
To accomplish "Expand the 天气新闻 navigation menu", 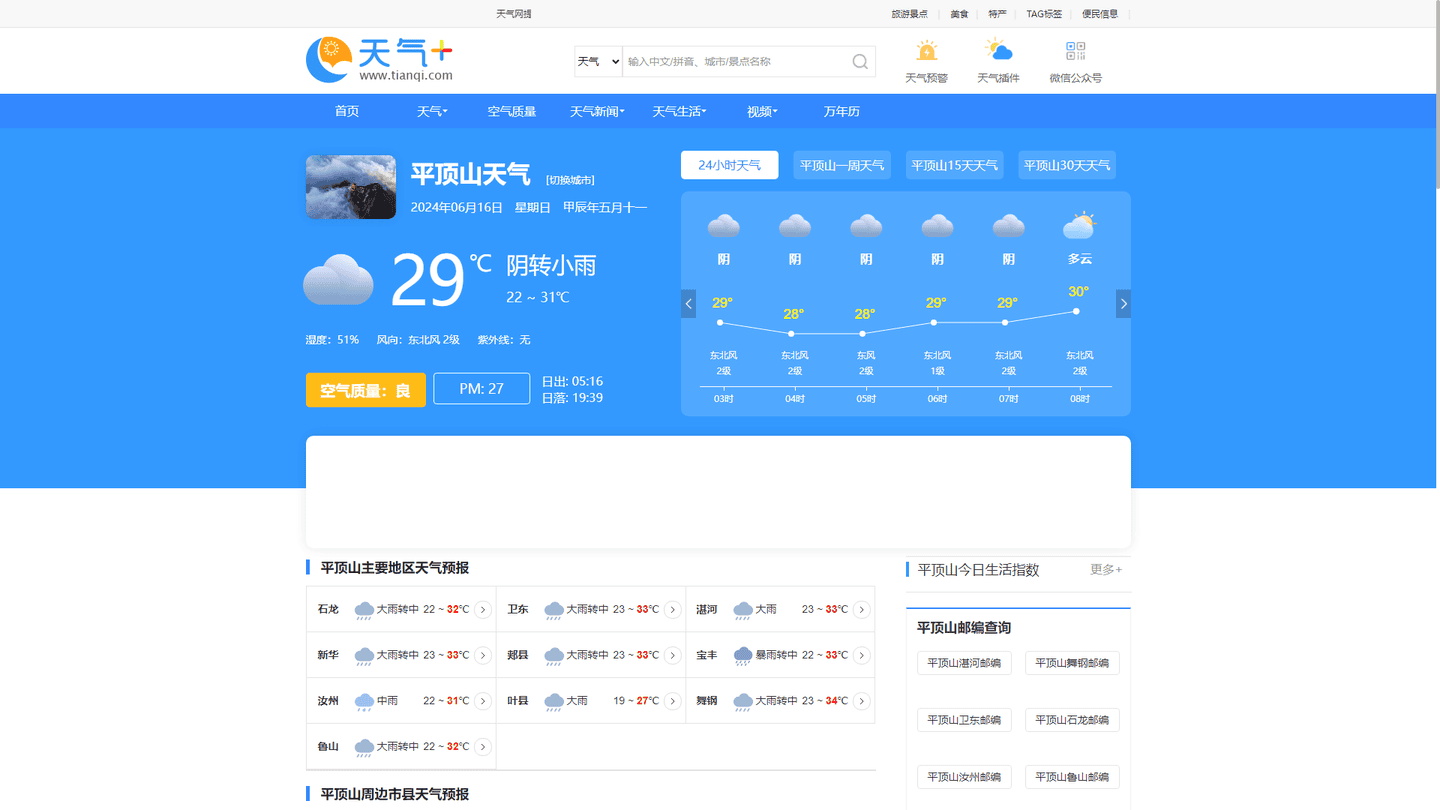I will tap(597, 111).
